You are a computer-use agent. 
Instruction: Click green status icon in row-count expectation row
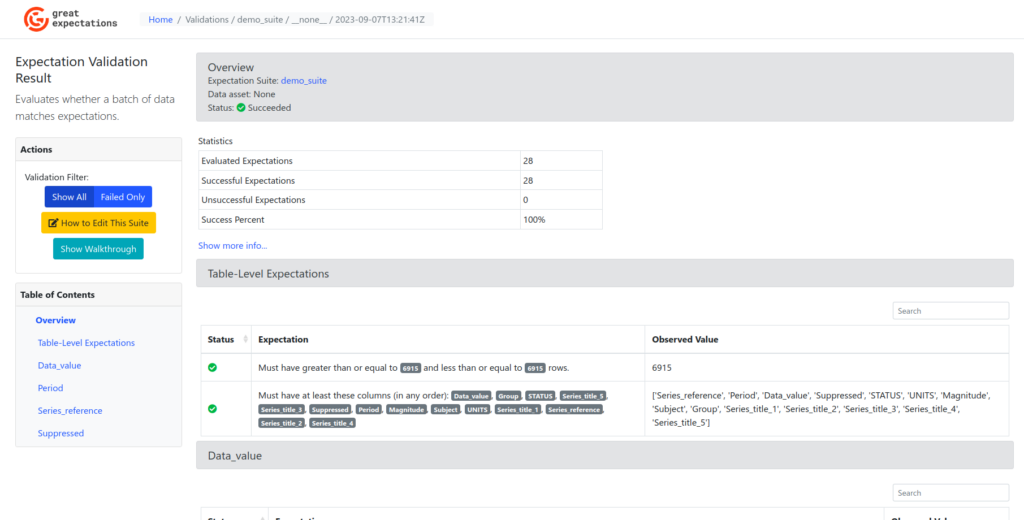[x=212, y=368]
